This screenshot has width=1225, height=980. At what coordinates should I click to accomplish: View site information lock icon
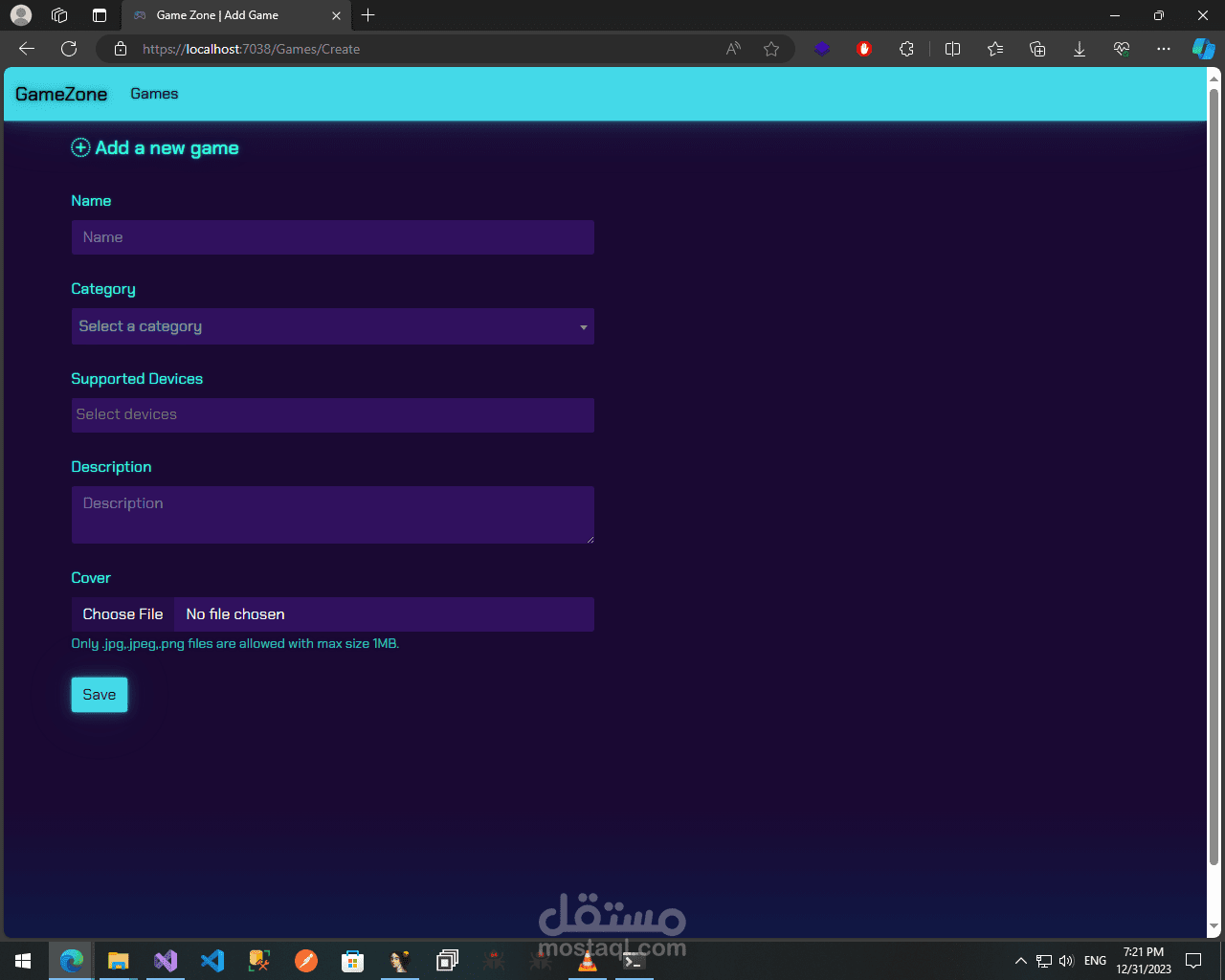(121, 49)
